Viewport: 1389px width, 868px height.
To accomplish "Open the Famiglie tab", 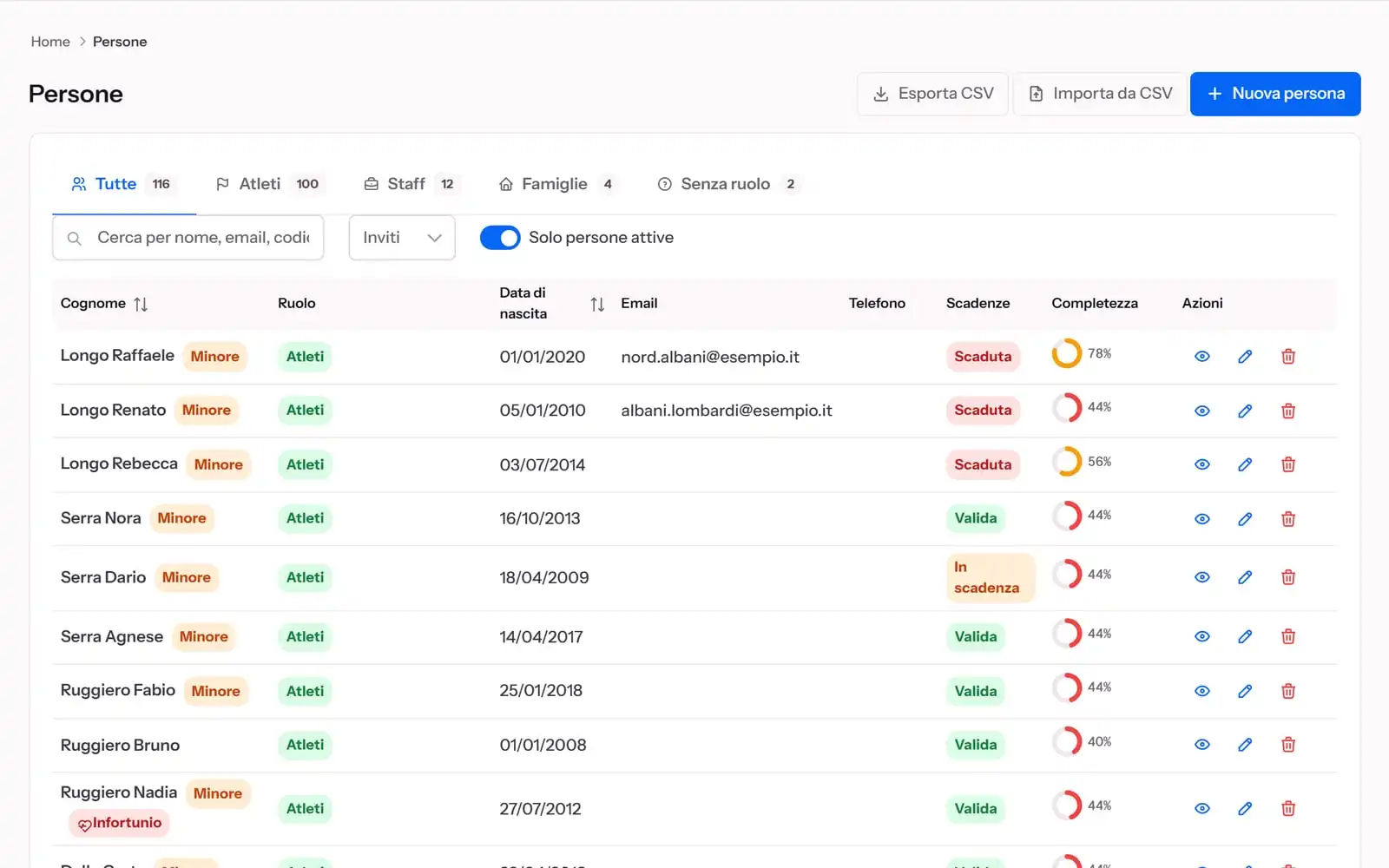I will pos(558,184).
